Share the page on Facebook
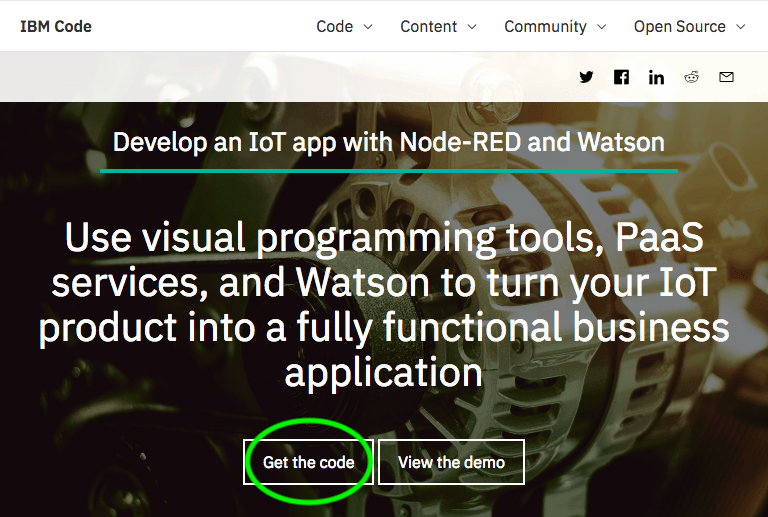Image resolution: width=768 pixels, height=517 pixels. (621, 77)
